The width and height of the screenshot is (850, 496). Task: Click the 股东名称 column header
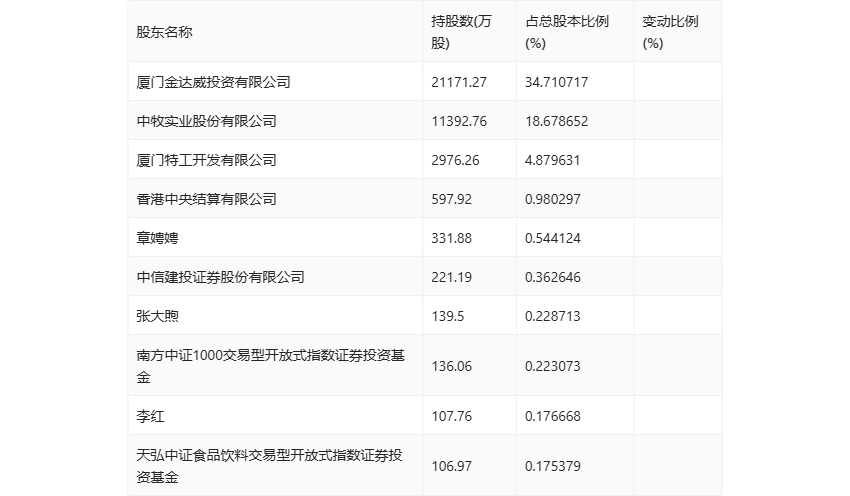tap(164, 32)
